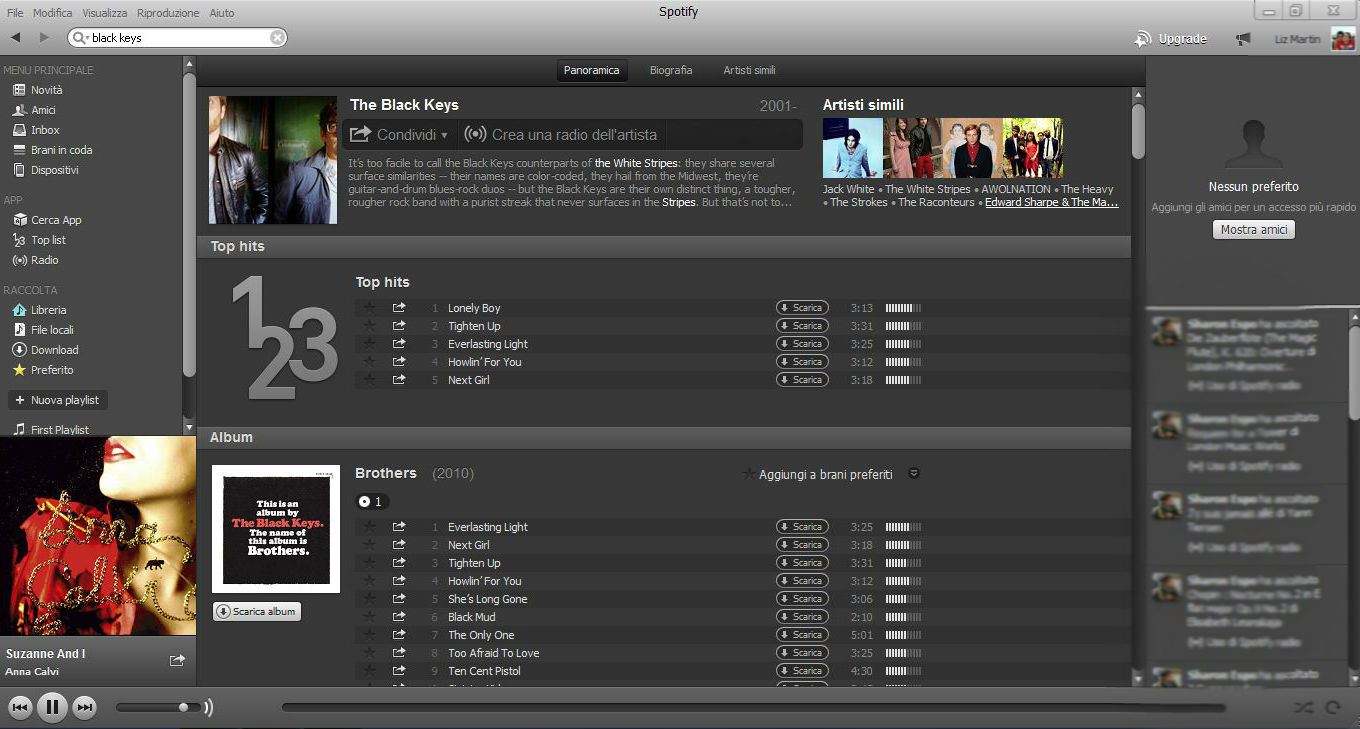
Task: Adjust the volume slider
Action: (x=160, y=708)
